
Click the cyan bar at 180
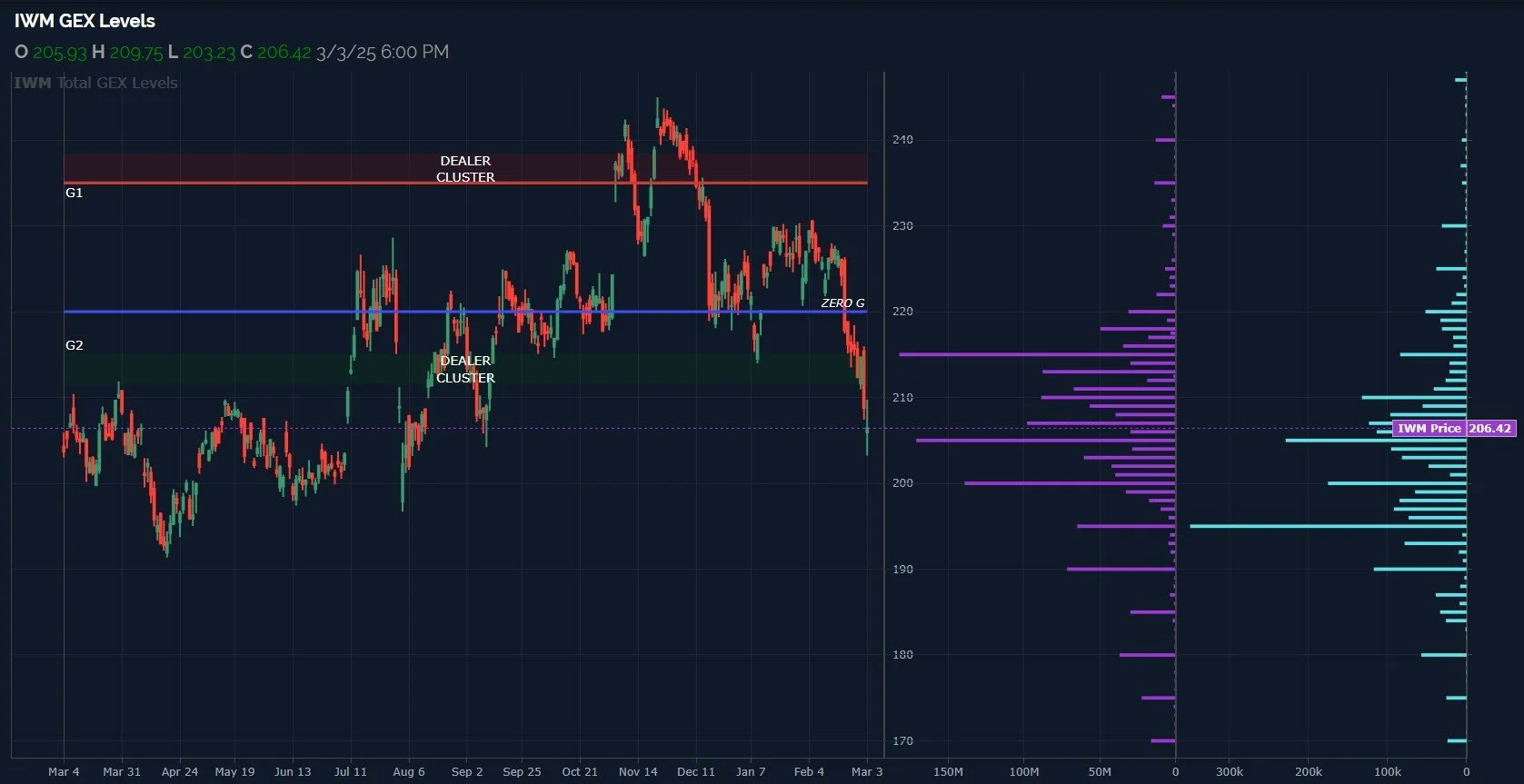(1443, 655)
